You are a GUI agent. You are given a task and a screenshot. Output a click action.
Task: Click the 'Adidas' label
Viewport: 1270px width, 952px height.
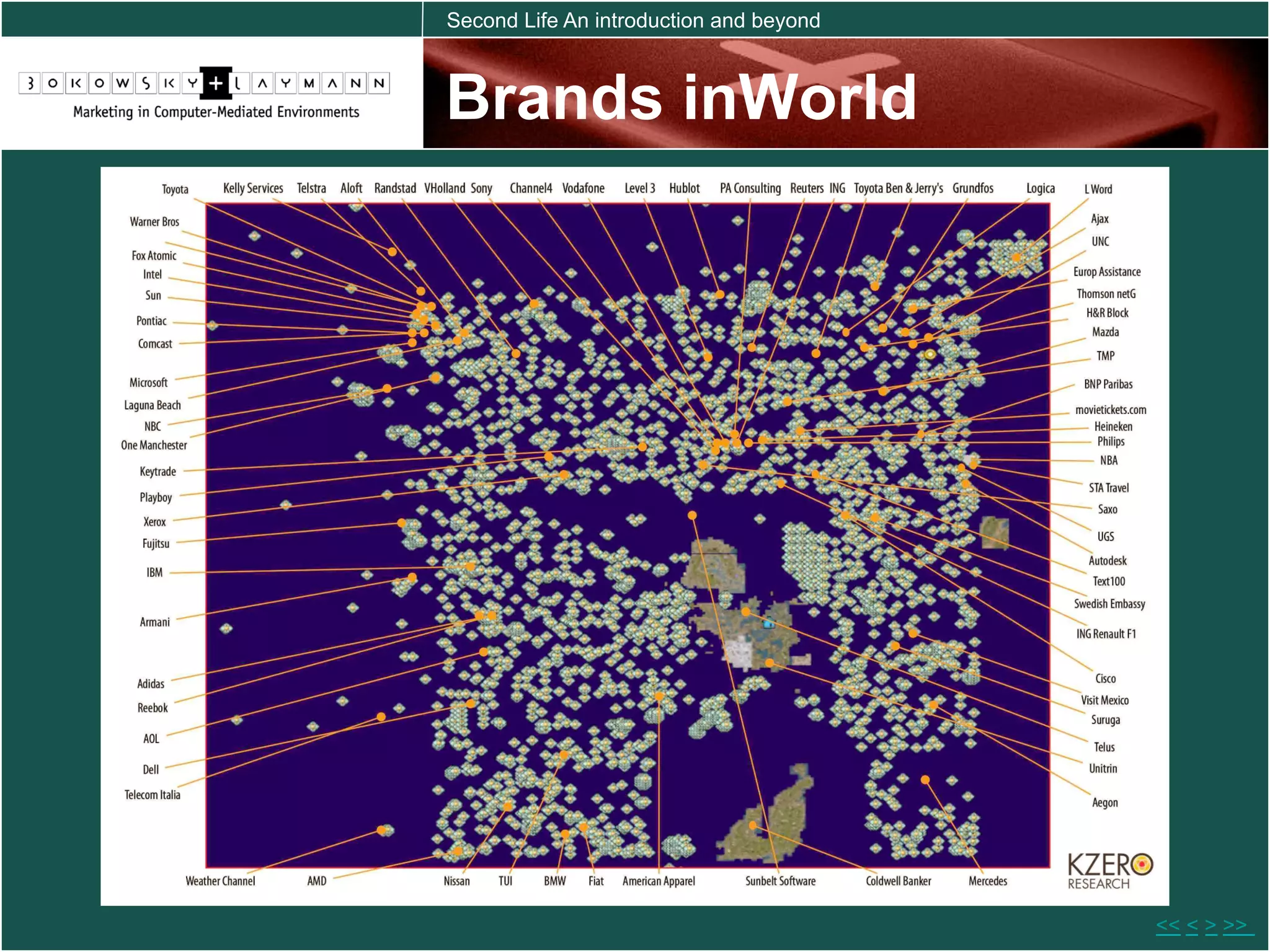[x=151, y=684]
